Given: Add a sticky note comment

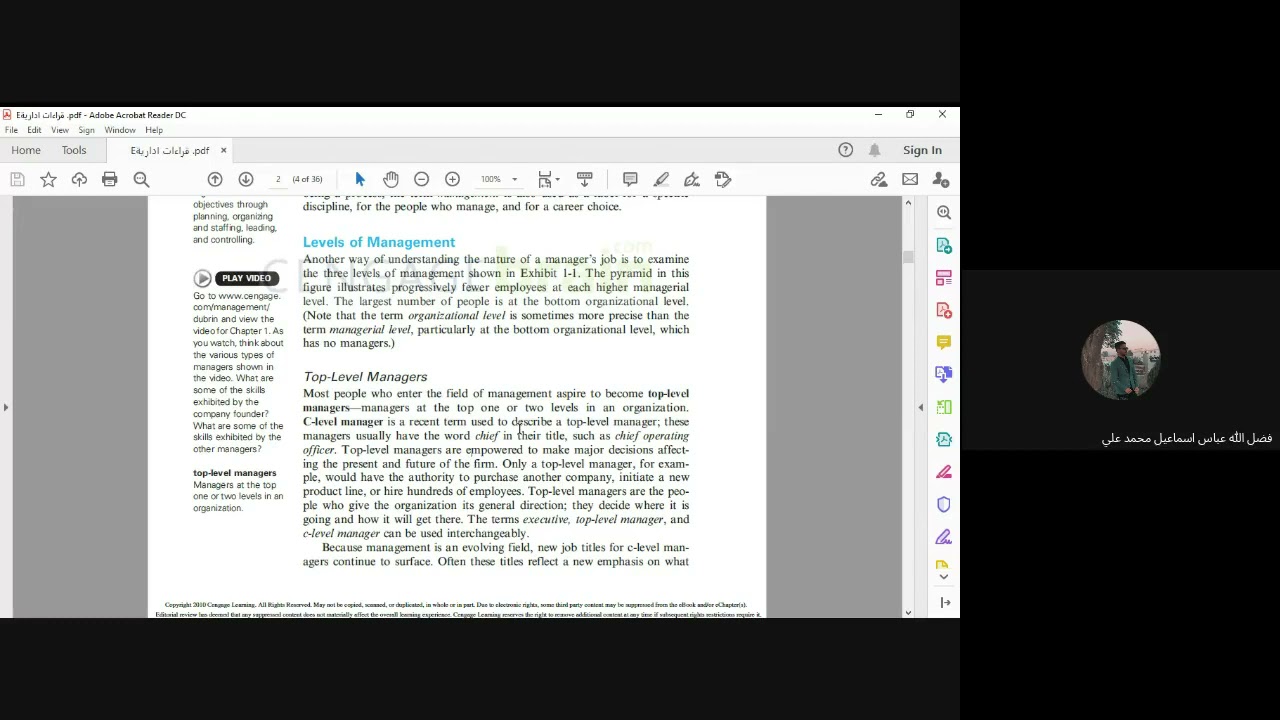Looking at the screenshot, I should [x=630, y=179].
